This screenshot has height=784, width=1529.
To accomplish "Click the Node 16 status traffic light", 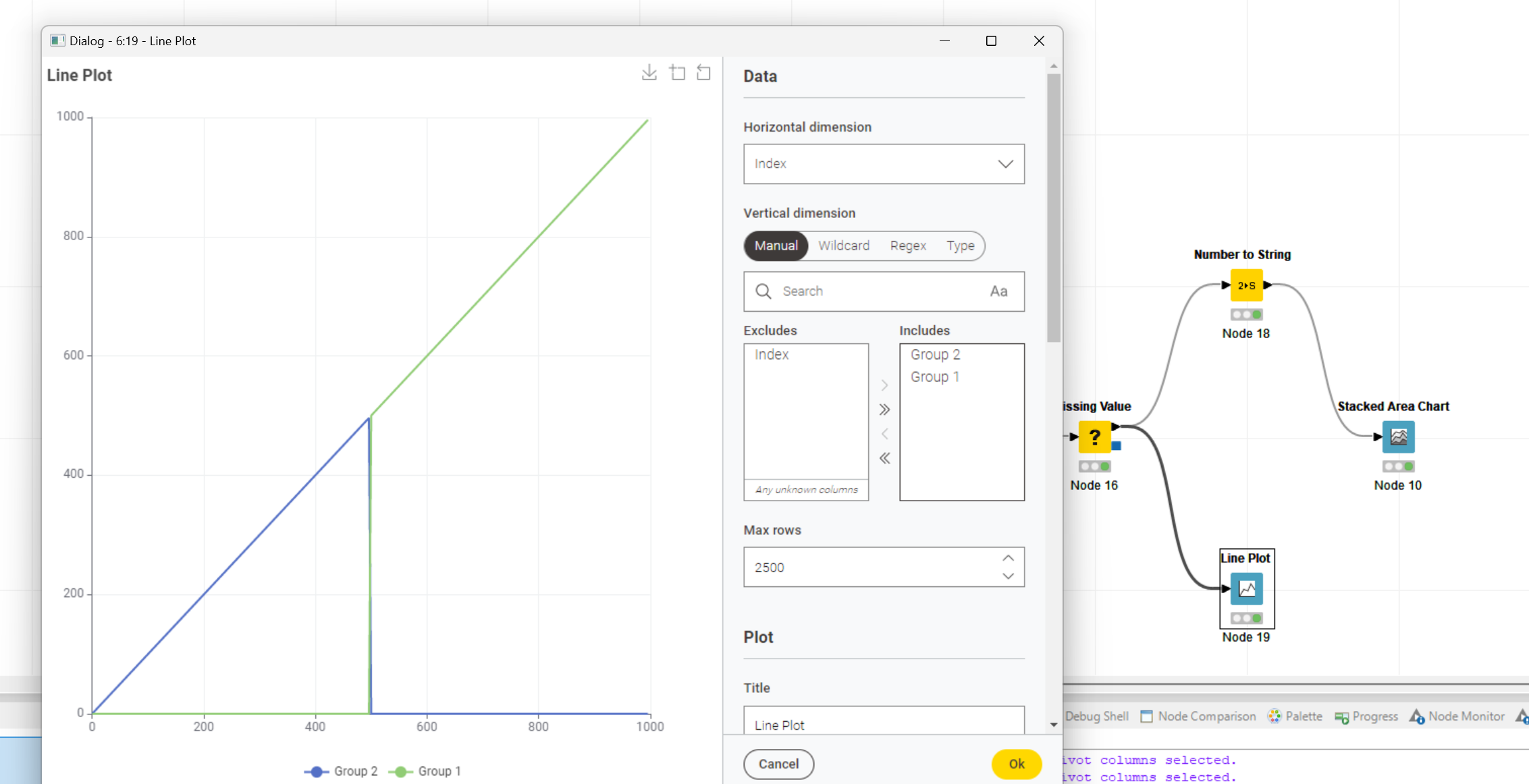I will tap(1094, 466).
